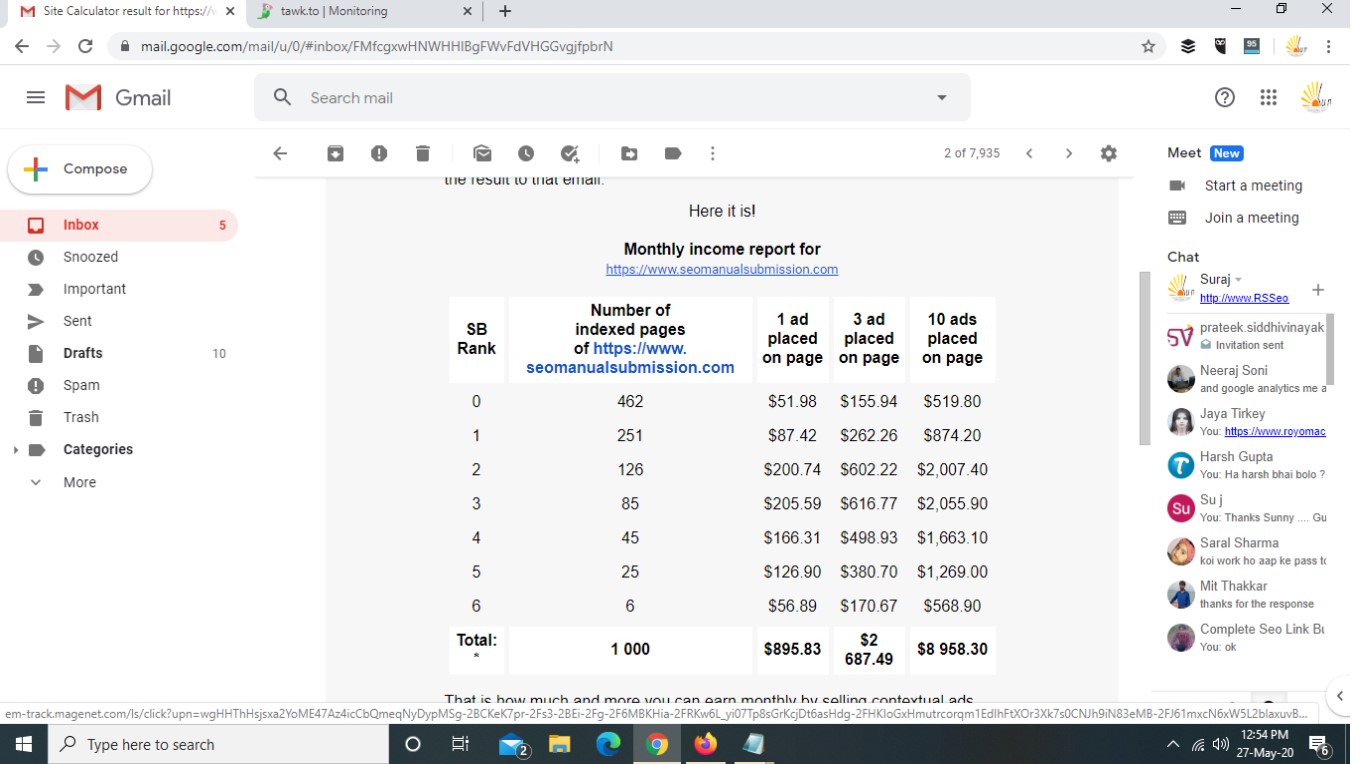Bookmark this page with star icon
Viewport: 1360px width, 764px height.
pyautogui.click(x=1148, y=46)
